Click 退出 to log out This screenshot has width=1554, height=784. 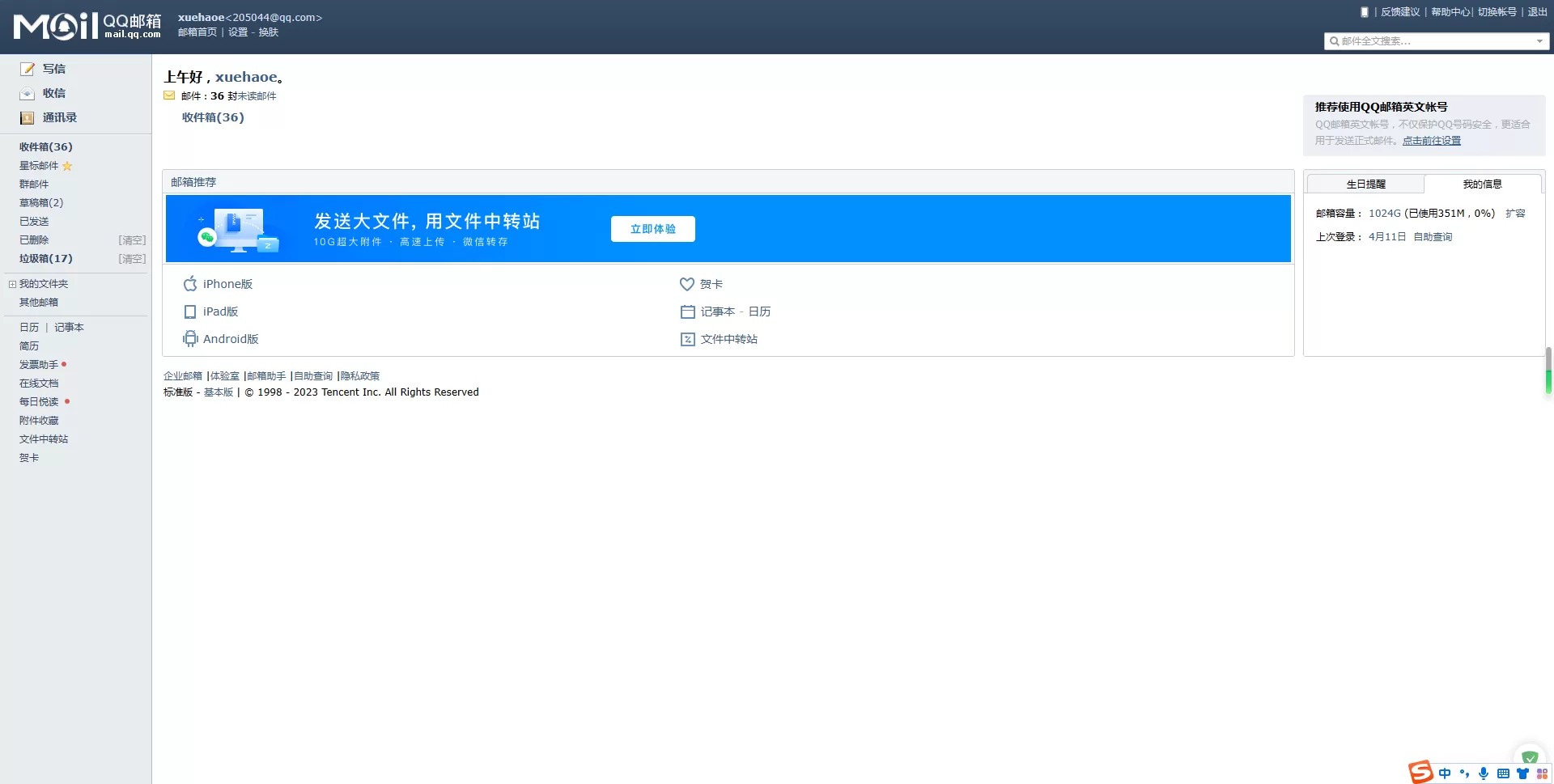click(x=1537, y=12)
